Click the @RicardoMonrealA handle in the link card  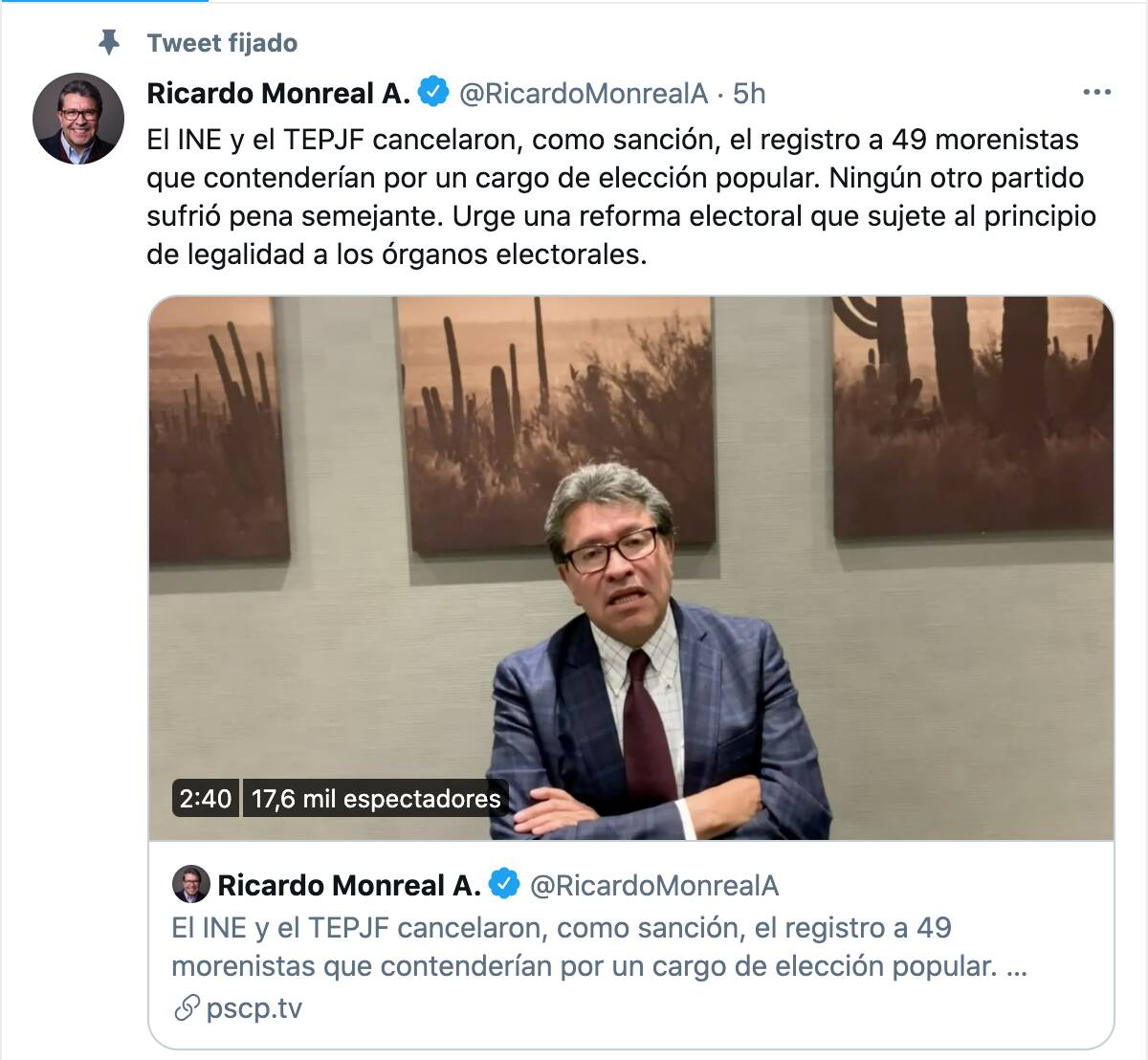tap(654, 885)
